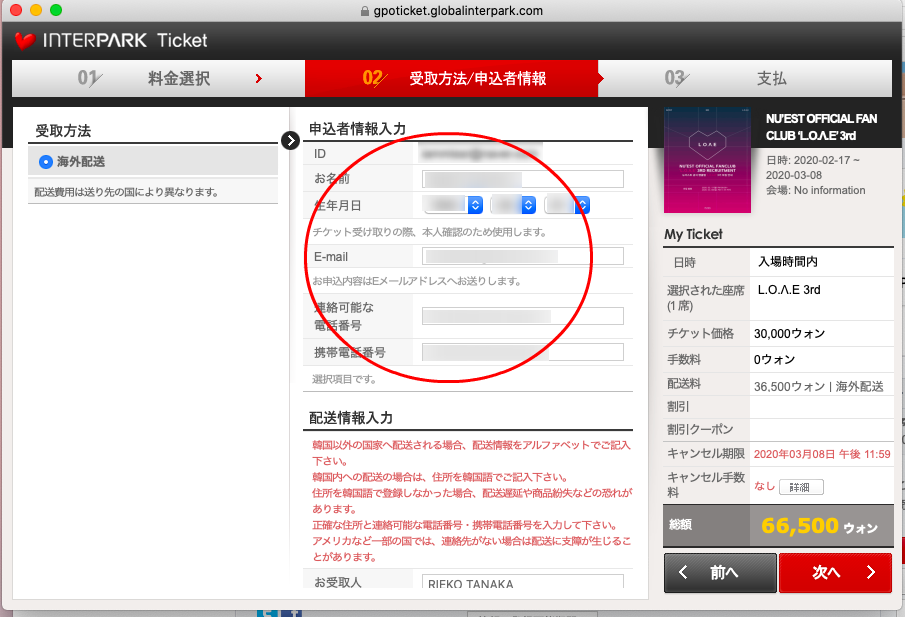The image size is (905, 617).
Task: Click the cancel deadline 2020年03月08日 午後 11:59
Action: click(822, 454)
